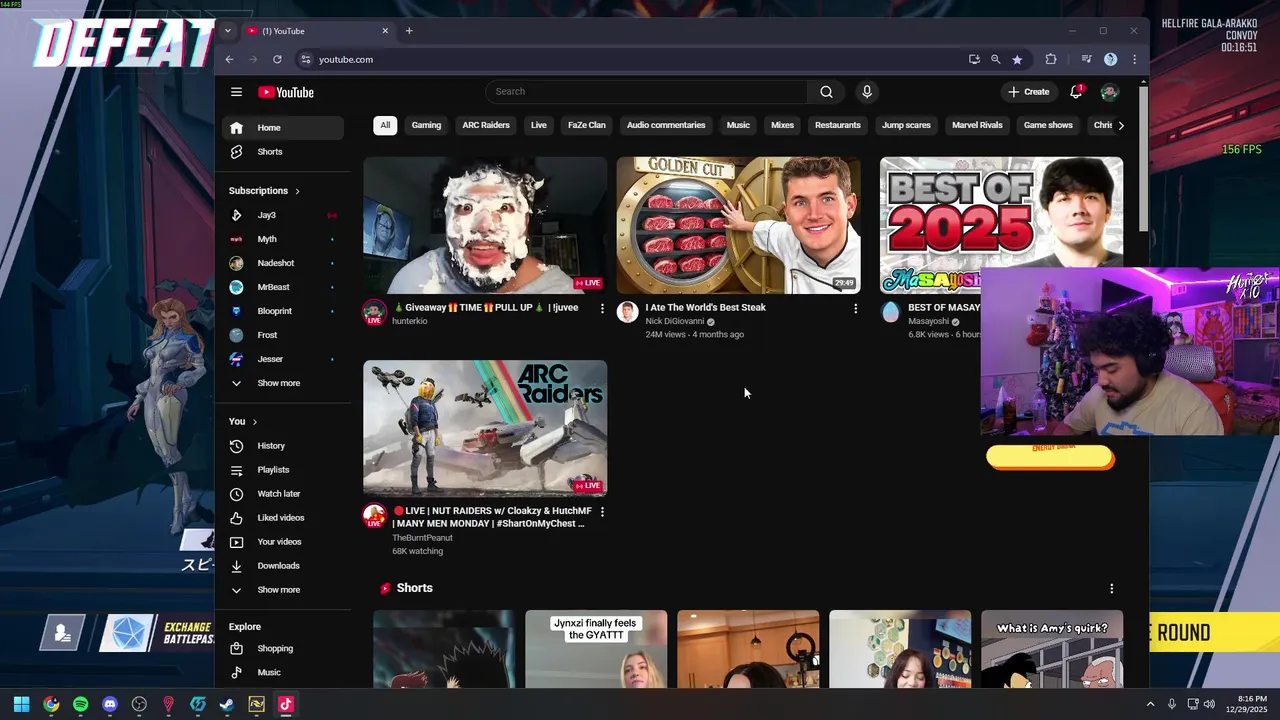Open the YouTube hamburger guide menu
Viewport: 1280px width, 720px height.
pos(236,92)
